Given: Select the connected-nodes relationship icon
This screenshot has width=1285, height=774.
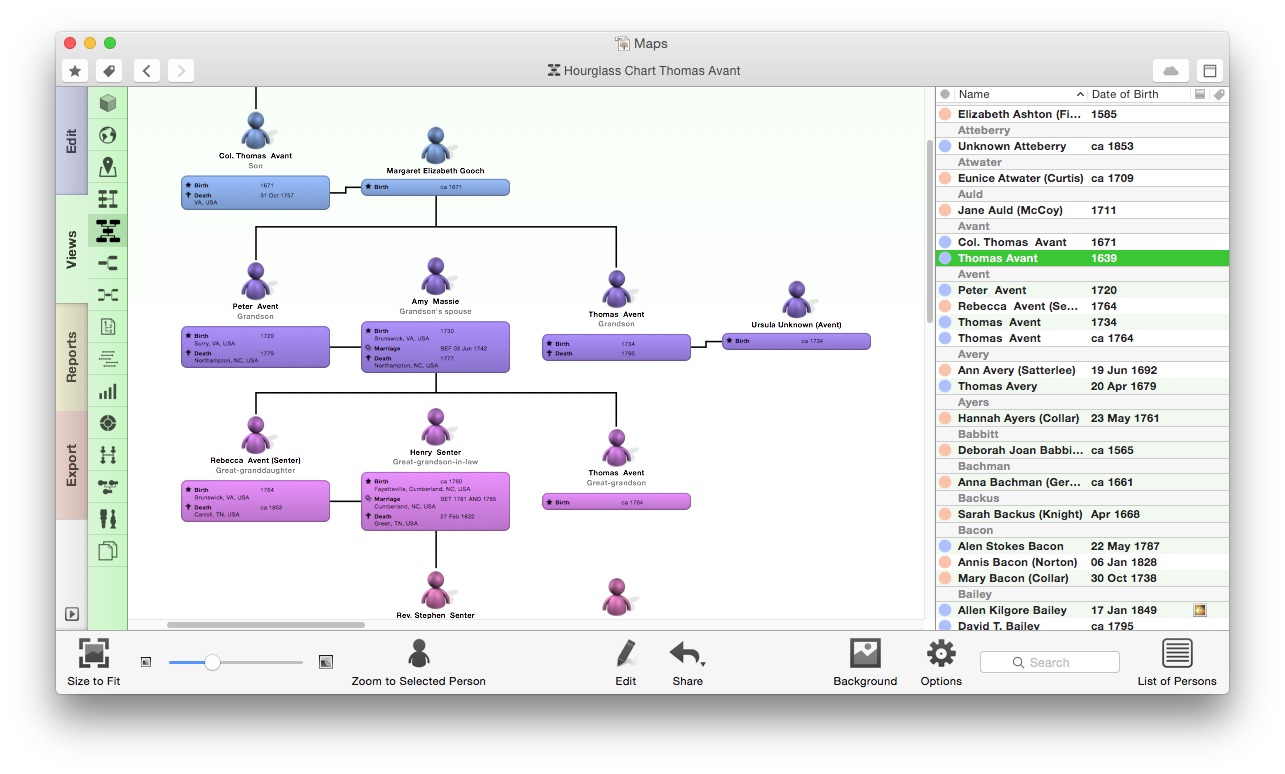Looking at the screenshot, I should tap(108, 487).
